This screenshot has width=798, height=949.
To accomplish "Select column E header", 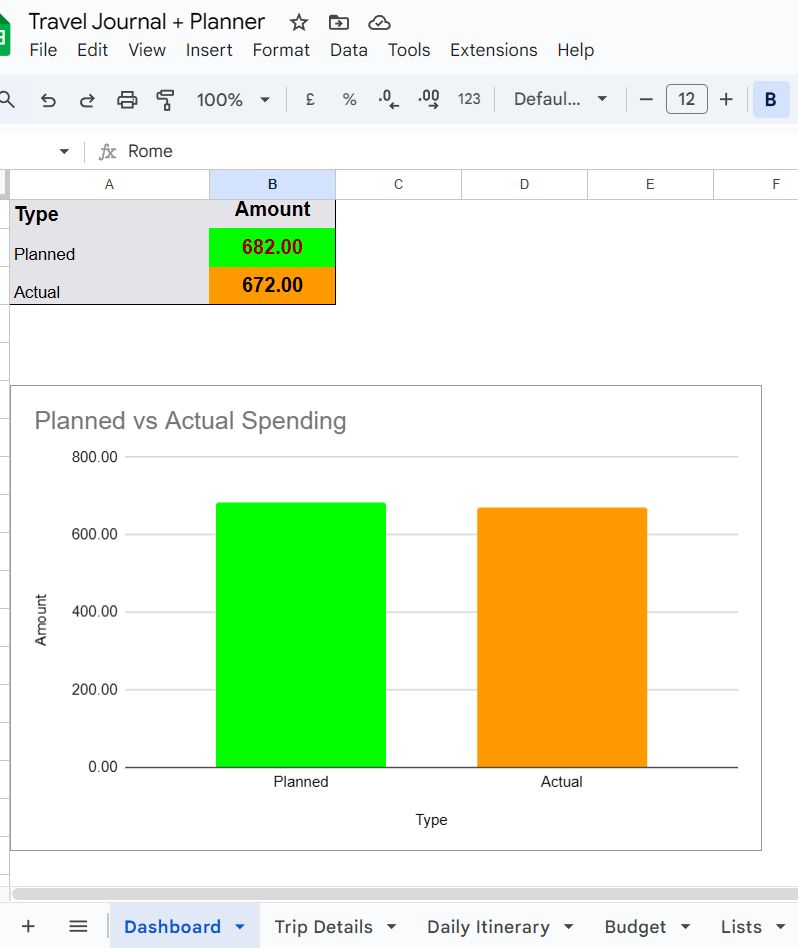I will tap(650, 185).
